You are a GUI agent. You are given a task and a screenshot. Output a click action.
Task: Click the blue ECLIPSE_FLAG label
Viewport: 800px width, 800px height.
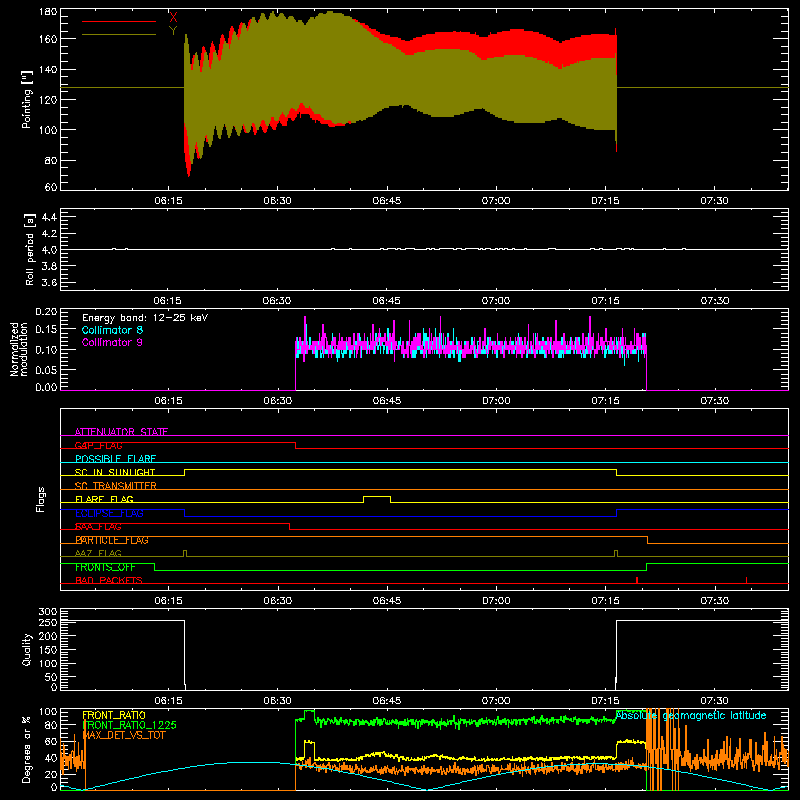[109, 513]
